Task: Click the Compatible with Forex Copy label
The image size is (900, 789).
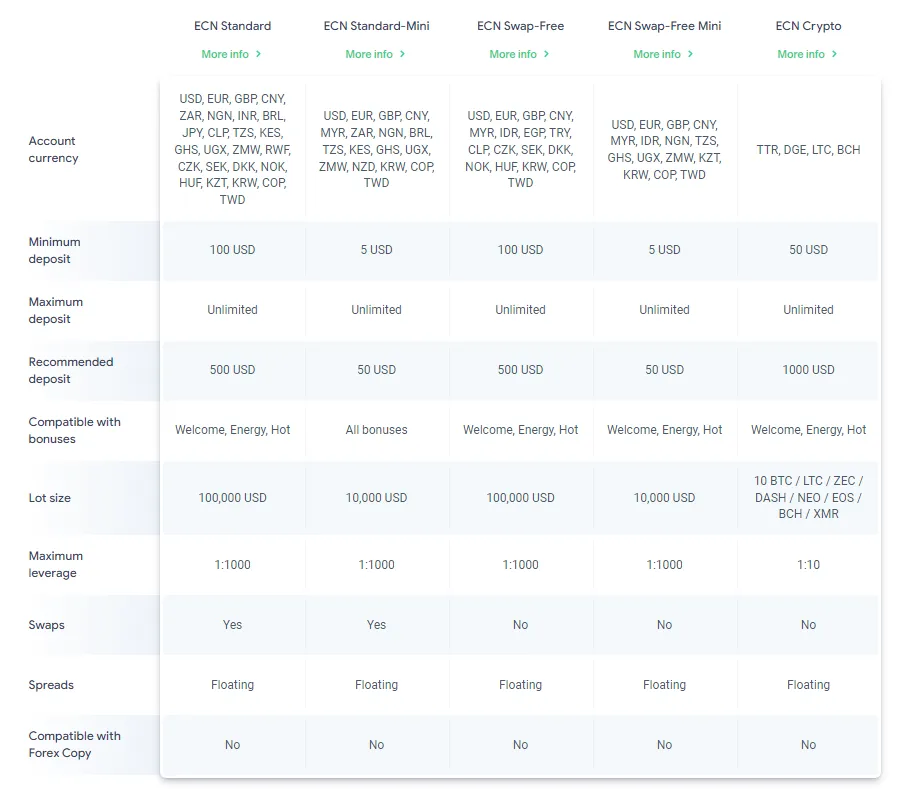Action: (x=74, y=744)
